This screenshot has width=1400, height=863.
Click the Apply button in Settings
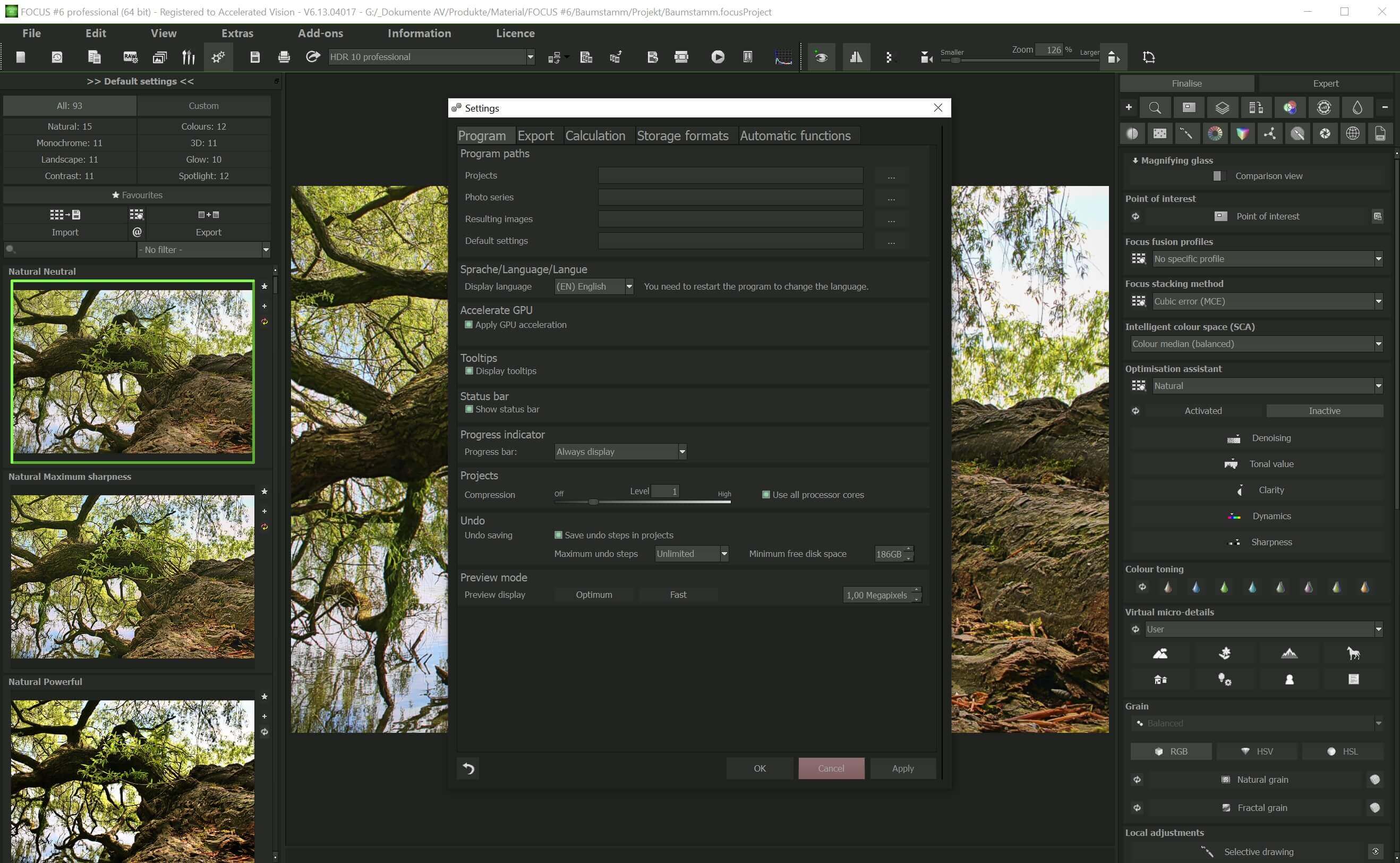[x=902, y=769]
